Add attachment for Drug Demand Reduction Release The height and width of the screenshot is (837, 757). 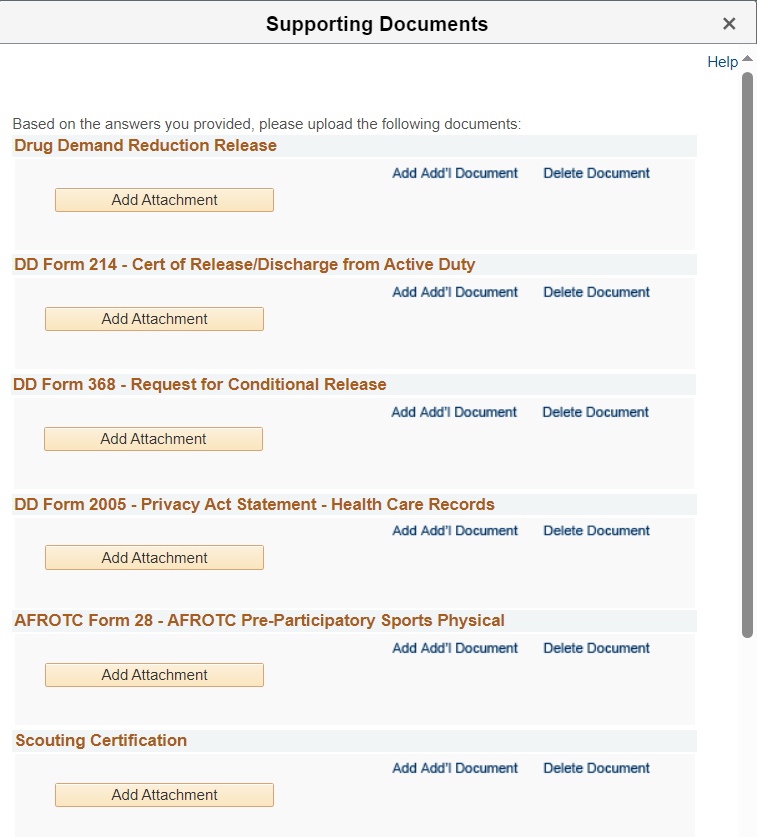coord(164,200)
